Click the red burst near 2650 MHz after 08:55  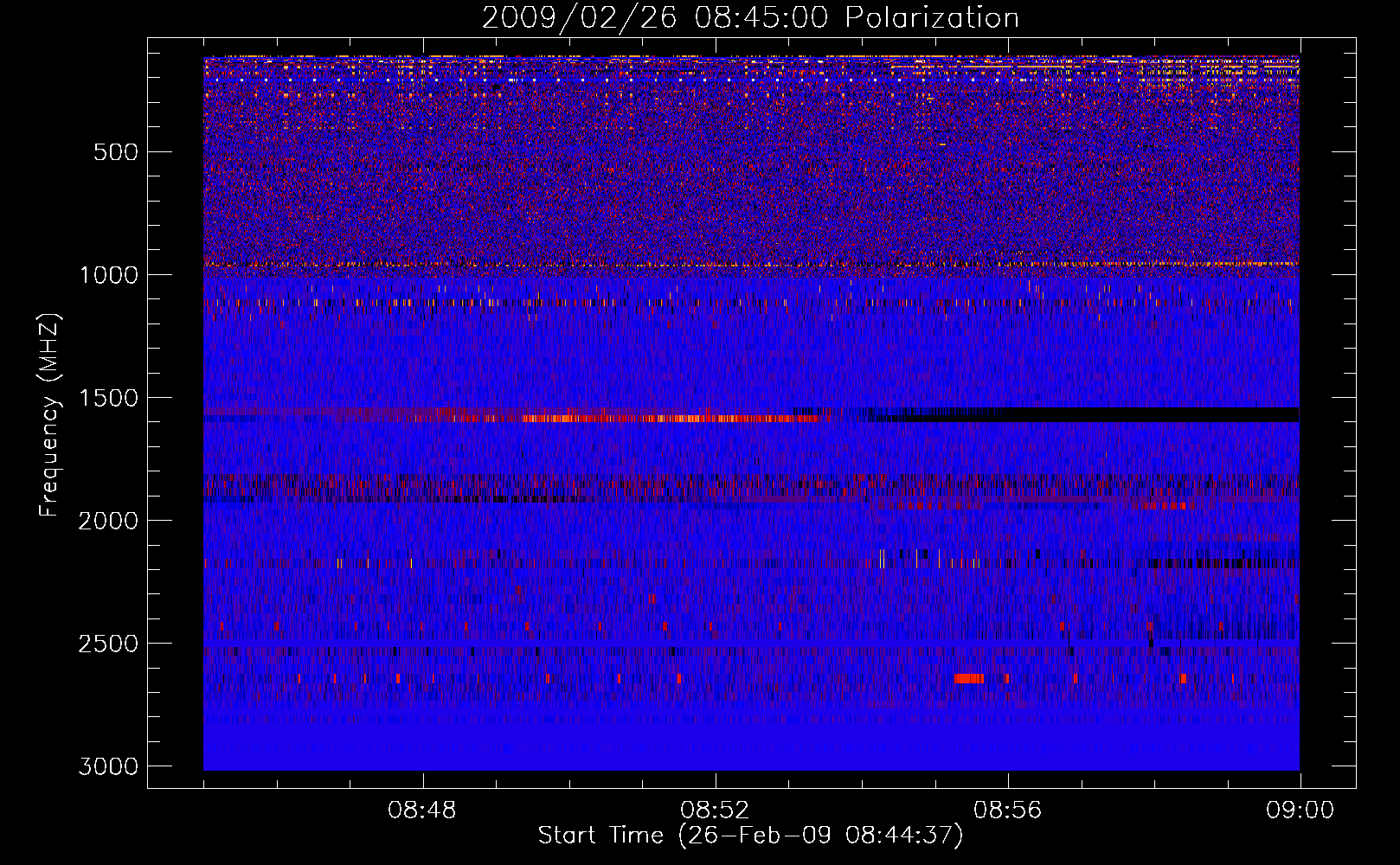coord(969,678)
